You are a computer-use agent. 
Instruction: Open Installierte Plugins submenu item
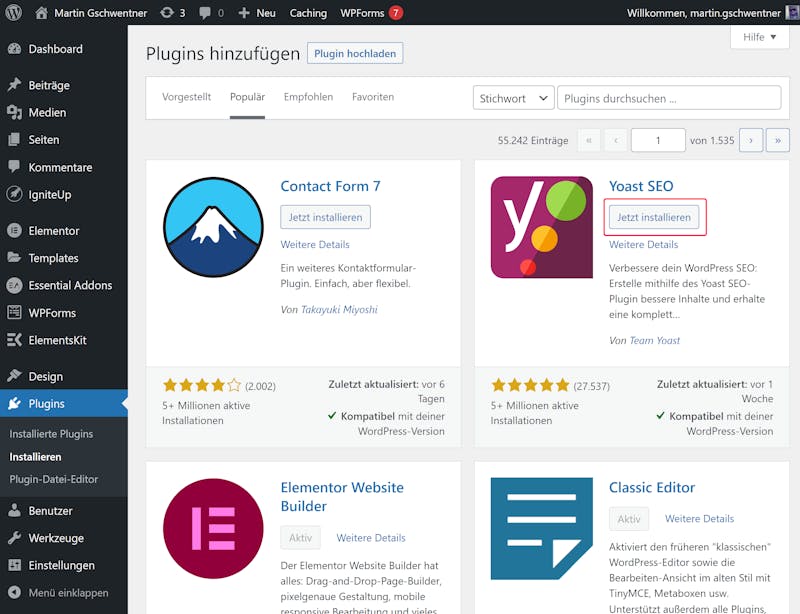pos(51,434)
